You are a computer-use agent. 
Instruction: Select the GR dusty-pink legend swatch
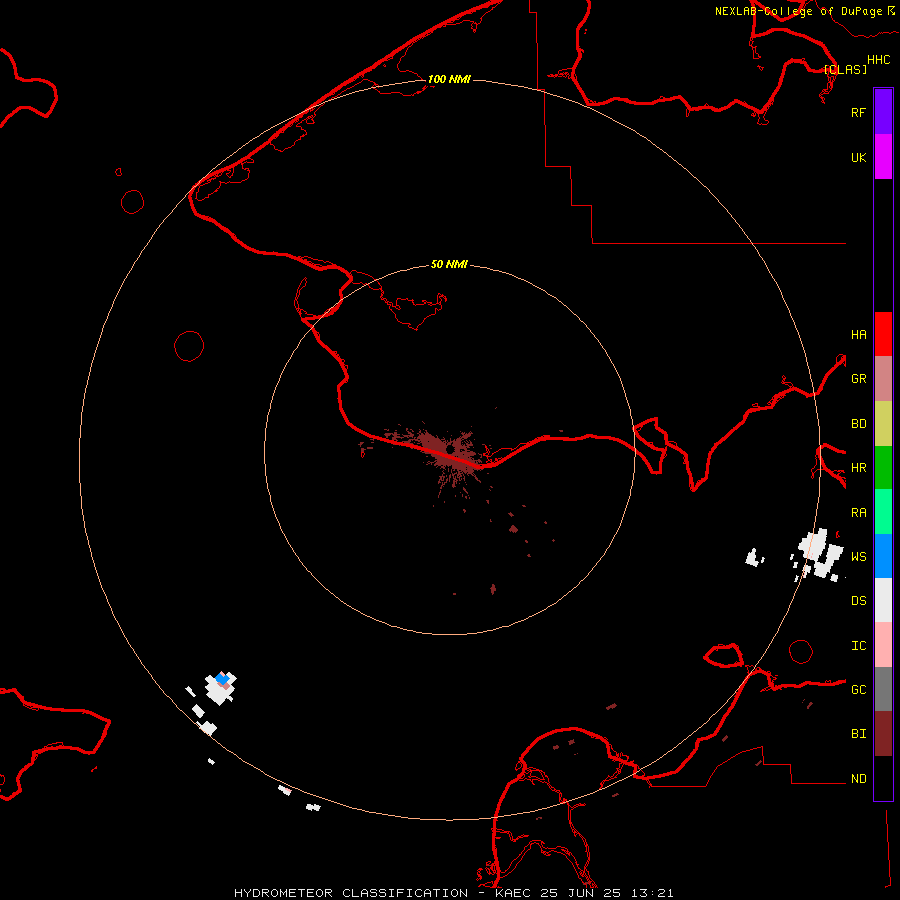(x=883, y=379)
